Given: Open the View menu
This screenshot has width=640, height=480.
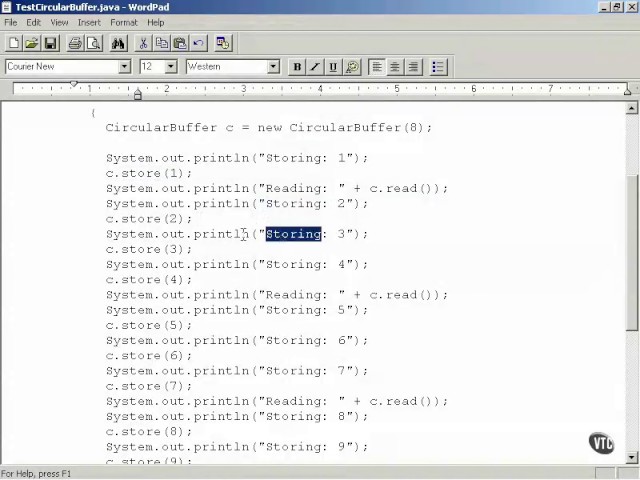Looking at the screenshot, I should point(59,22).
